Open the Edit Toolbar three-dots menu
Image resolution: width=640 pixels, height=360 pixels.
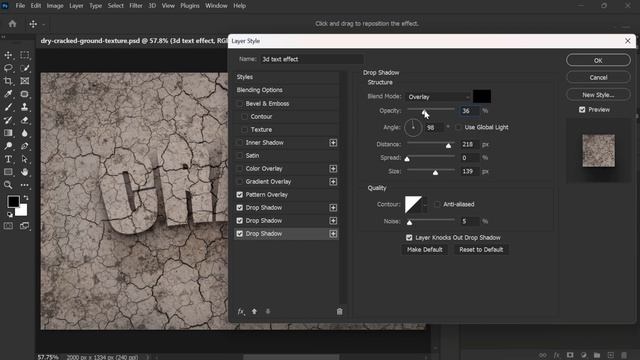[24, 185]
